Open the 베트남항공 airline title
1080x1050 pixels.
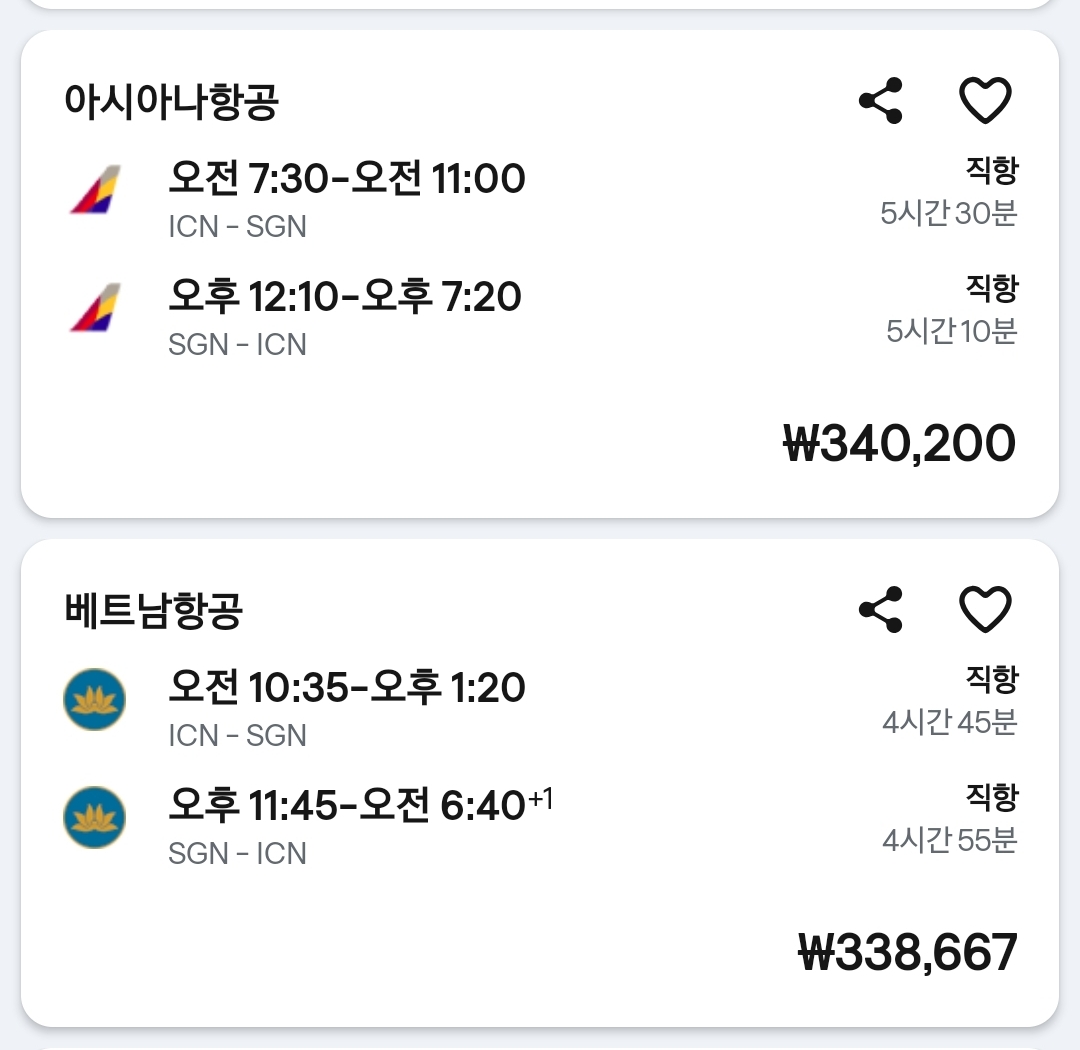(153, 611)
